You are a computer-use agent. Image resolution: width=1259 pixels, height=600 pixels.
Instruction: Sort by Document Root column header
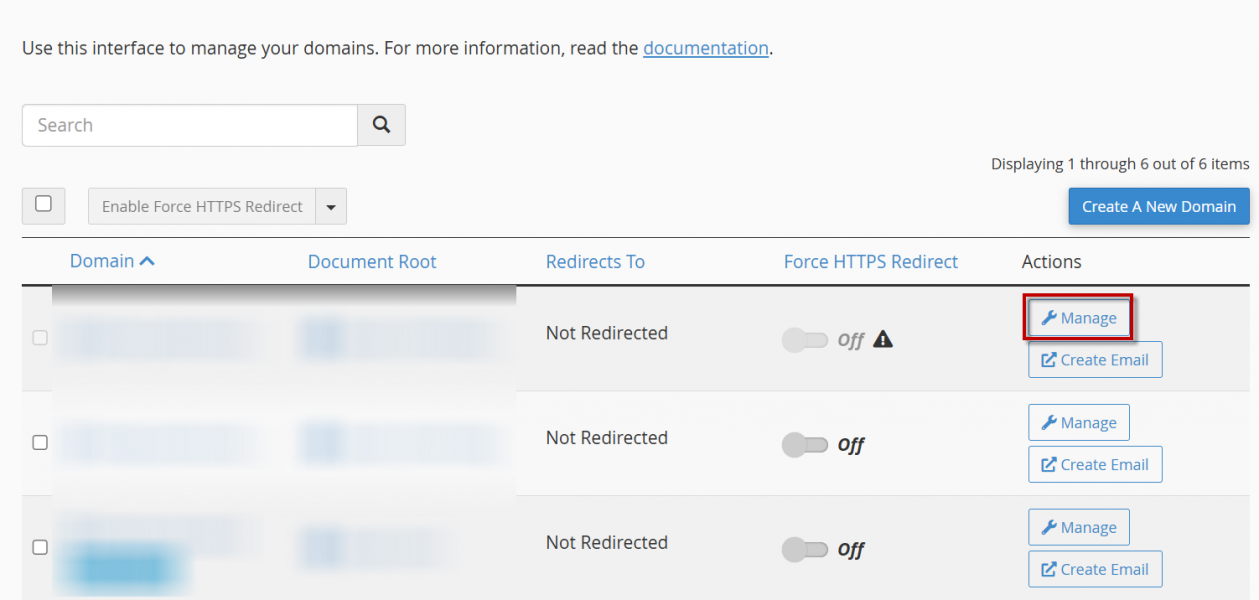372,262
